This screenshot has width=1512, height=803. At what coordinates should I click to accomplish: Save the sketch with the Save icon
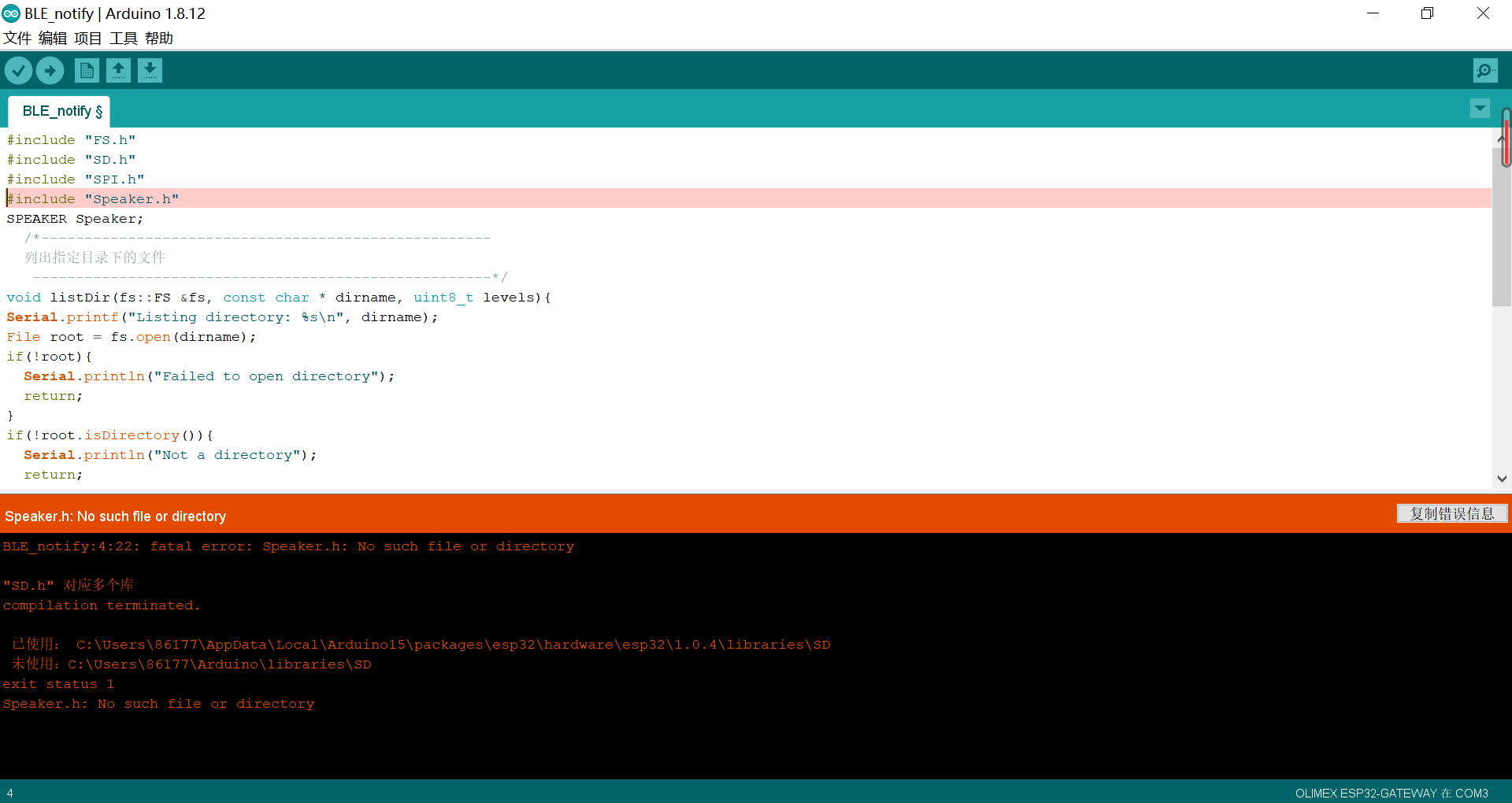[x=150, y=71]
